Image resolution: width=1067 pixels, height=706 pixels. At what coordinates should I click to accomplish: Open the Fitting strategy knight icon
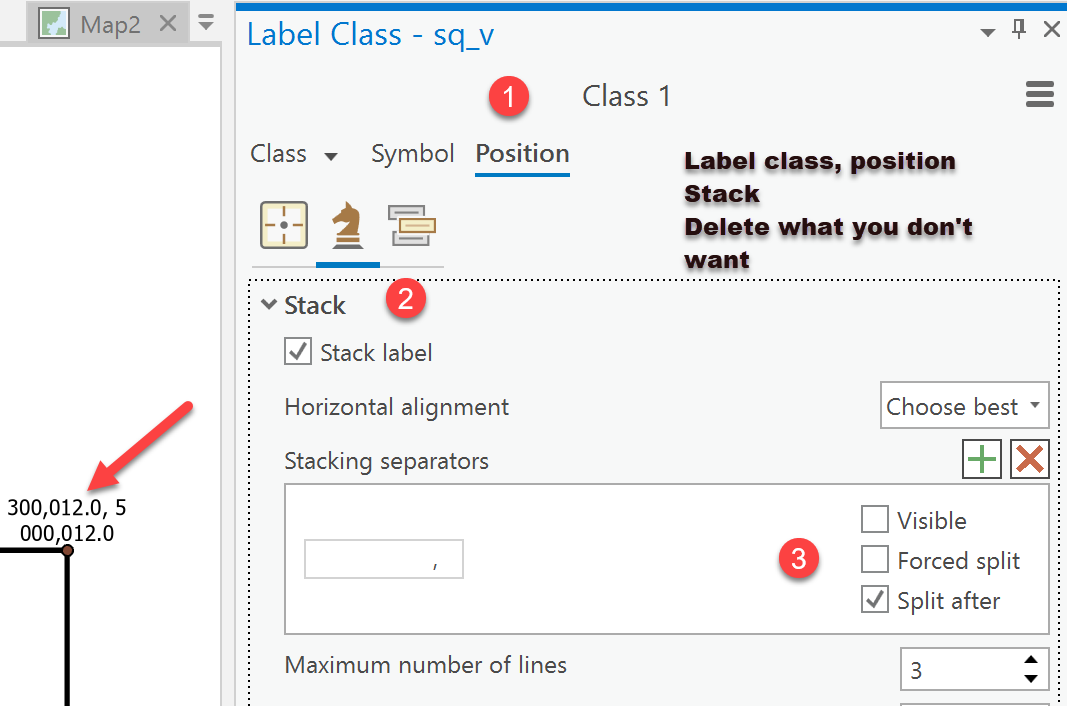[x=347, y=225]
